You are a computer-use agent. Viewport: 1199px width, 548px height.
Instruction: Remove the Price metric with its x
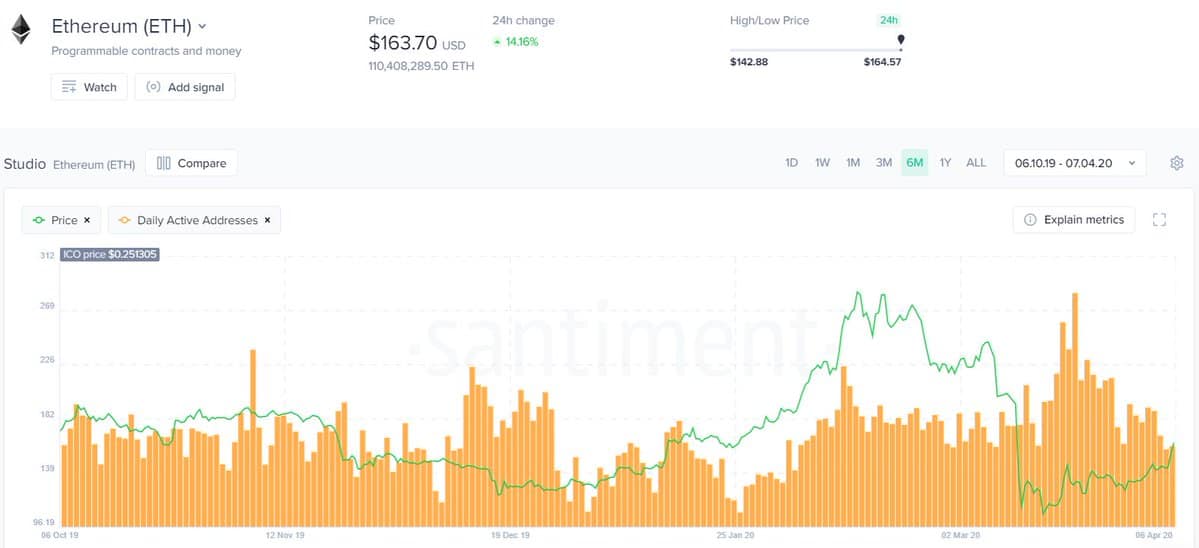click(87, 220)
